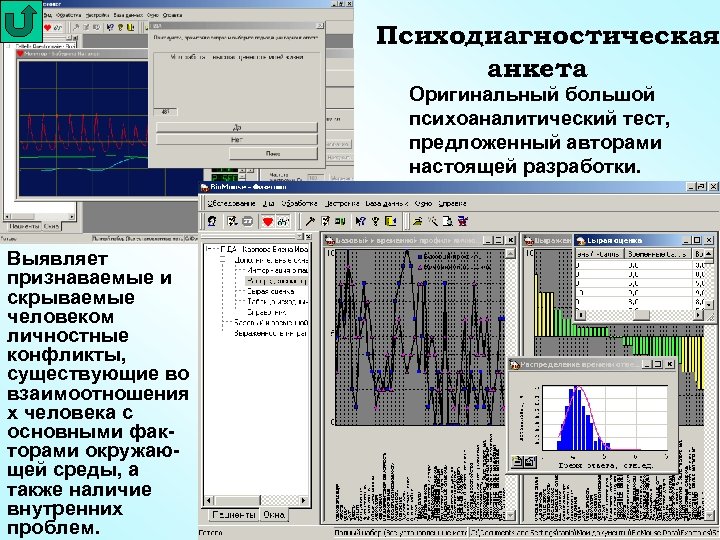
Task: Open the dropdown arrow atop the tree panel
Action: click(300, 236)
